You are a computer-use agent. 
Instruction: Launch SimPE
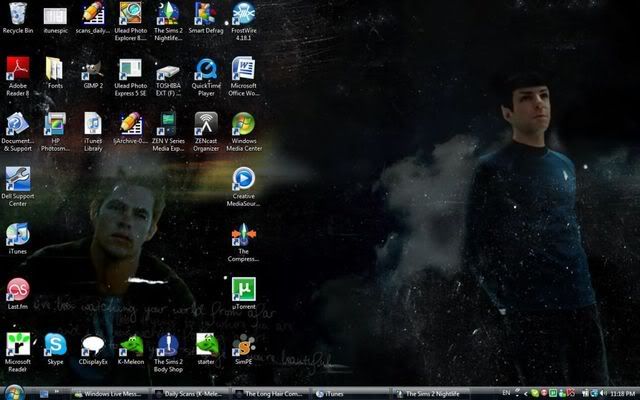point(244,349)
